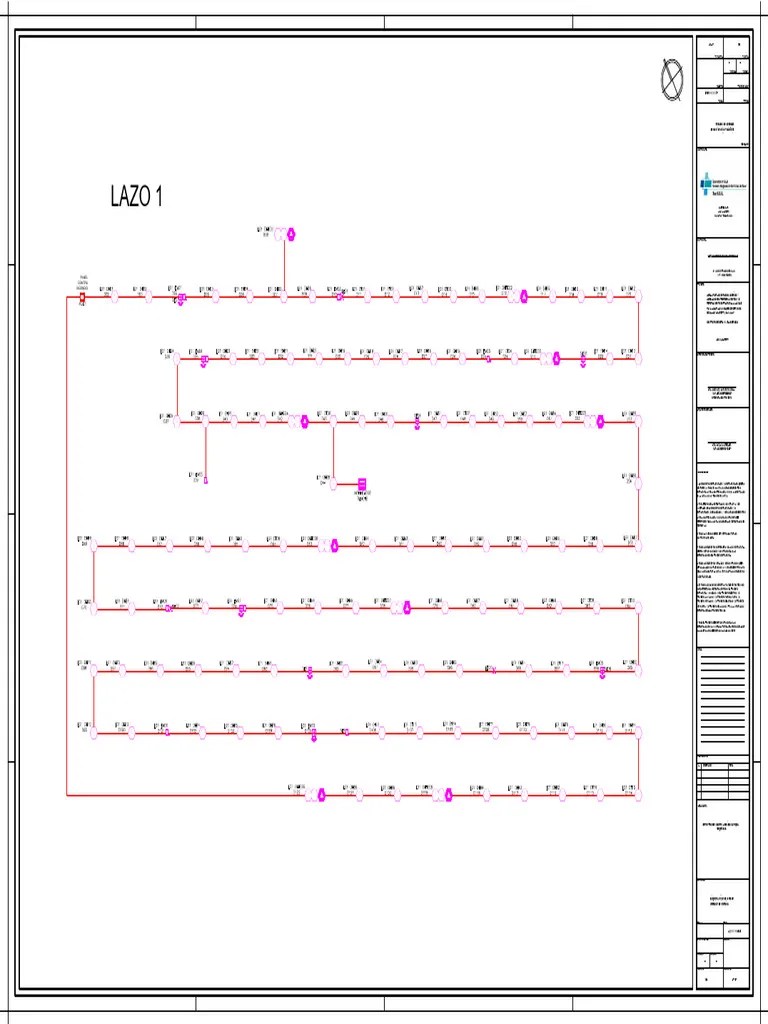Image resolution: width=768 pixels, height=1024 pixels.
Task: Select the filled hexagon device on the top branch
Action: point(291,234)
